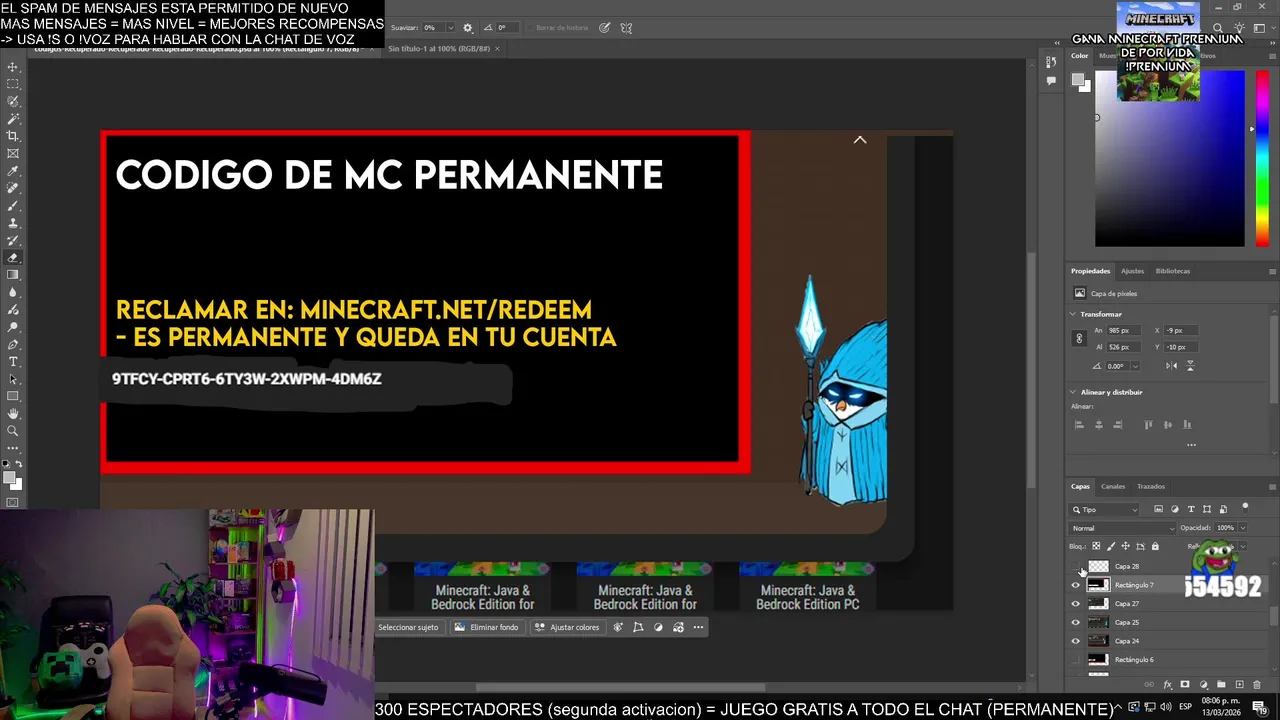Show more align options ellipsis
Screen dimensions: 1280x720
point(1191,444)
